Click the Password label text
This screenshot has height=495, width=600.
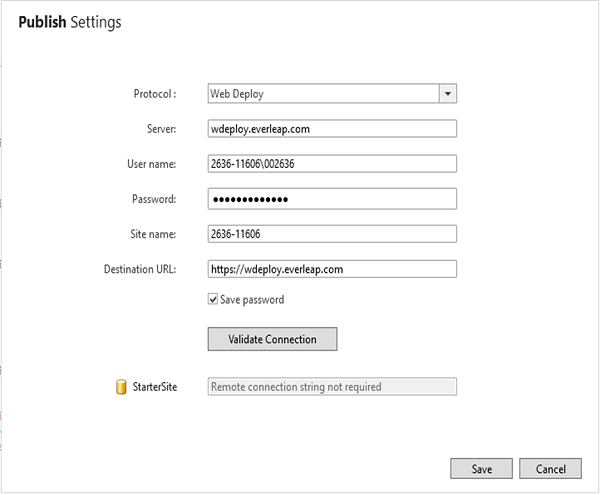coord(154,199)
